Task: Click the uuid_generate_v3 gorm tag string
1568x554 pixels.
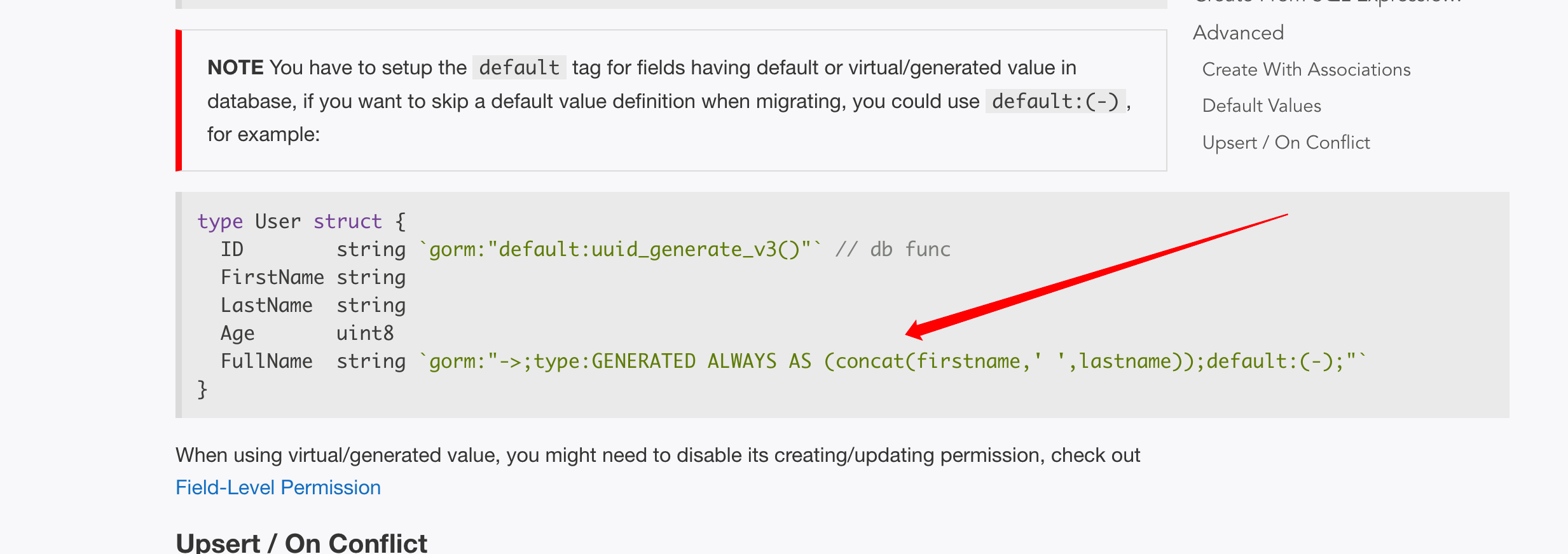Action: pyautogui.click(x=621, y=249)
